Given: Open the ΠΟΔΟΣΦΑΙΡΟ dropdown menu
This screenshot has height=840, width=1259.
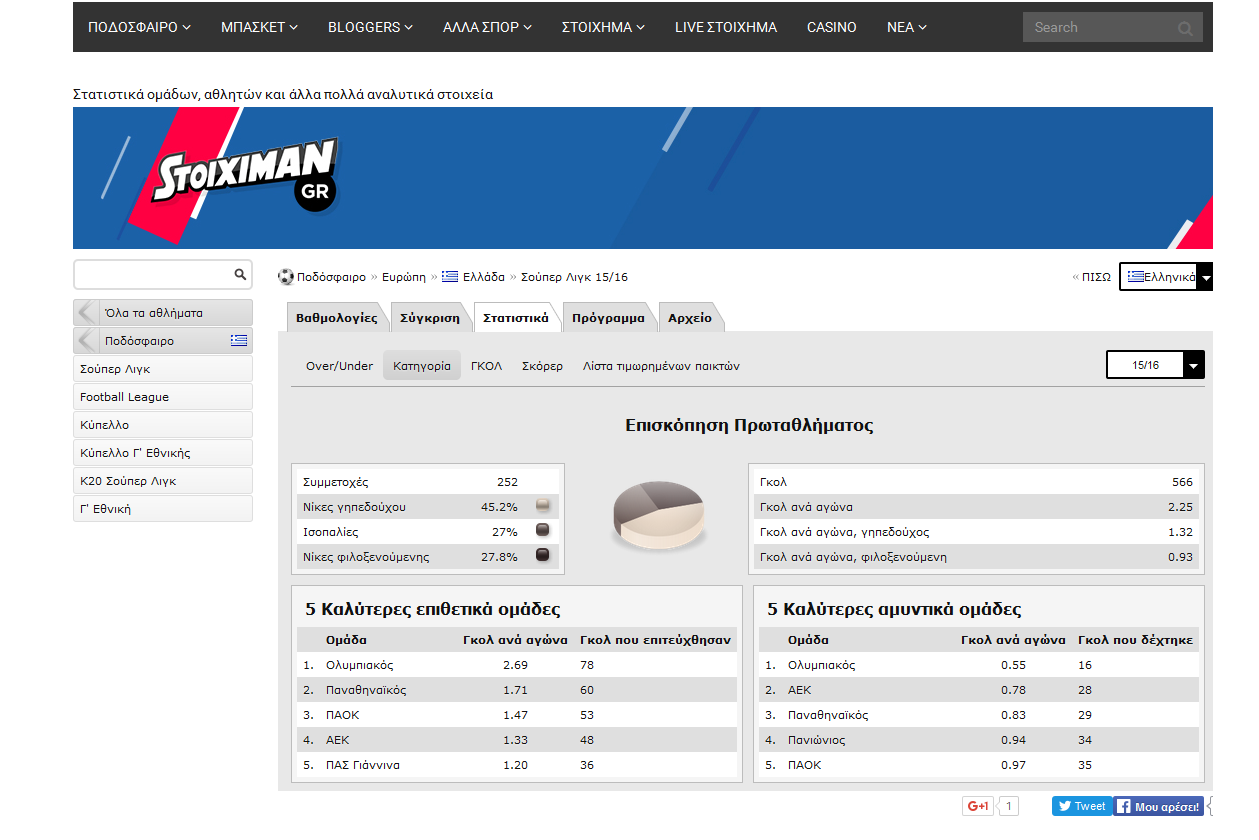Looking at the screenshot, I should [x=139, y=27].
